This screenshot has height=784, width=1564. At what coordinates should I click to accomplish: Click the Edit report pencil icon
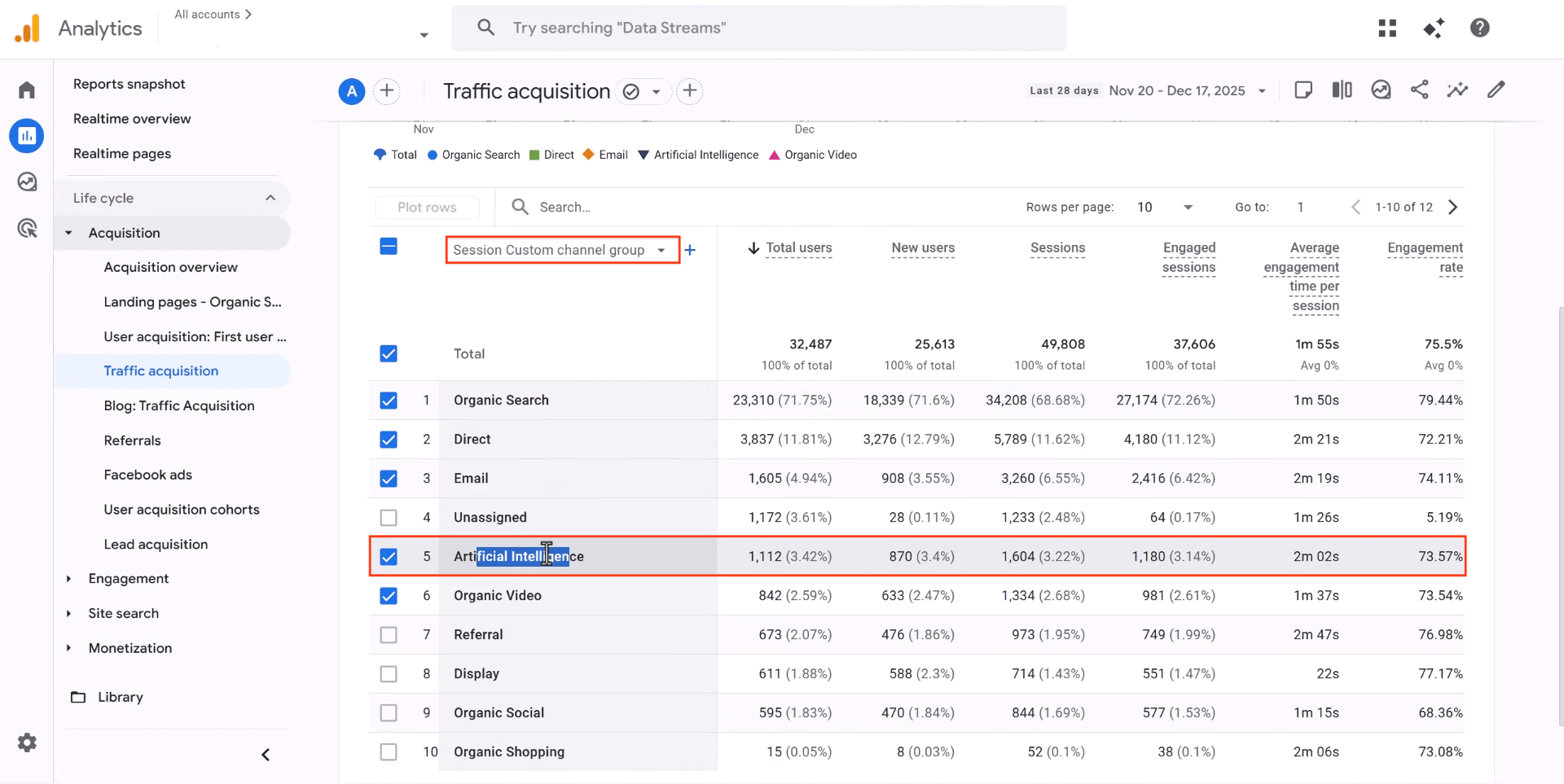pyautogui.click(x=1497, y=90)
